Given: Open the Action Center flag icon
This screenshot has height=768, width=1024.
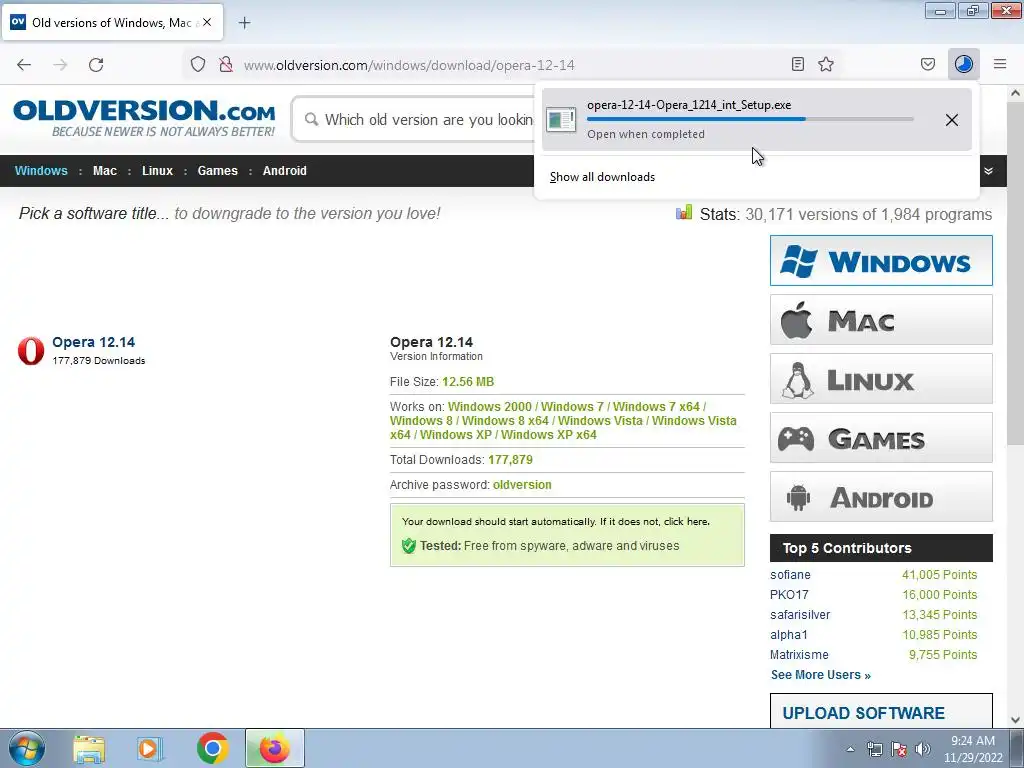Looking at the screenshot, I should point(899,749).
